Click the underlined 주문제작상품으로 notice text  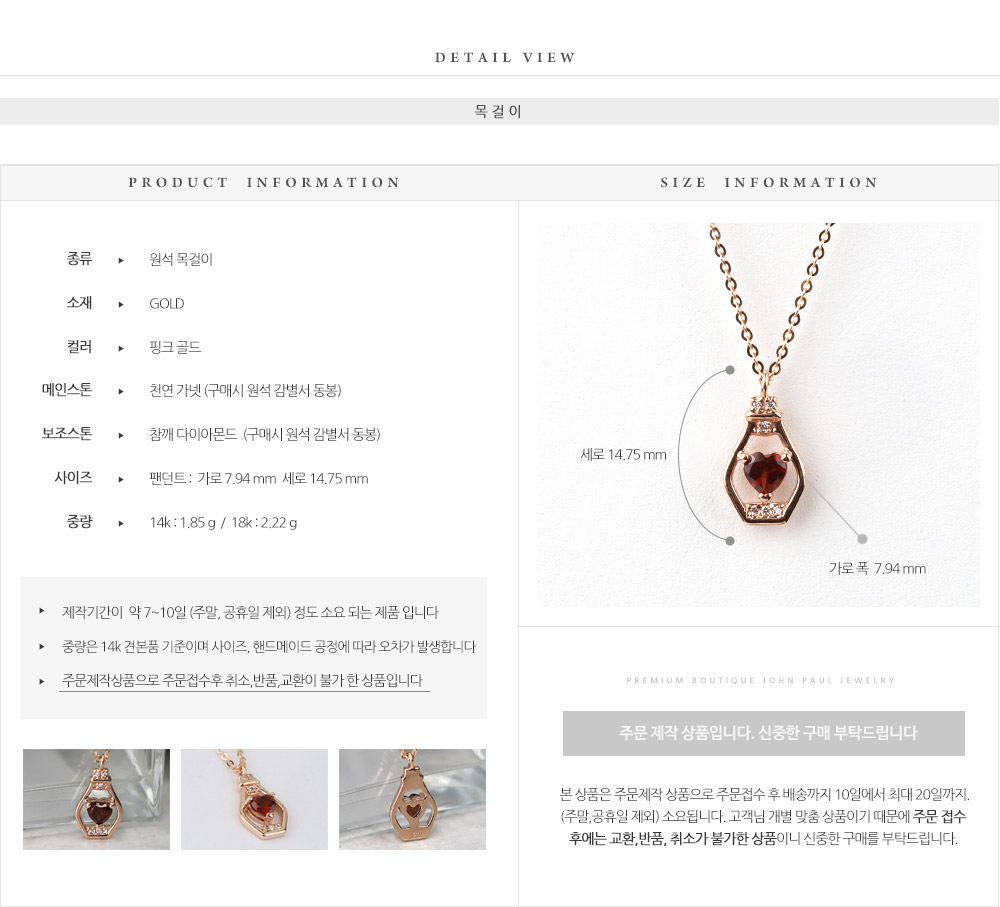[x=243, y=681]
